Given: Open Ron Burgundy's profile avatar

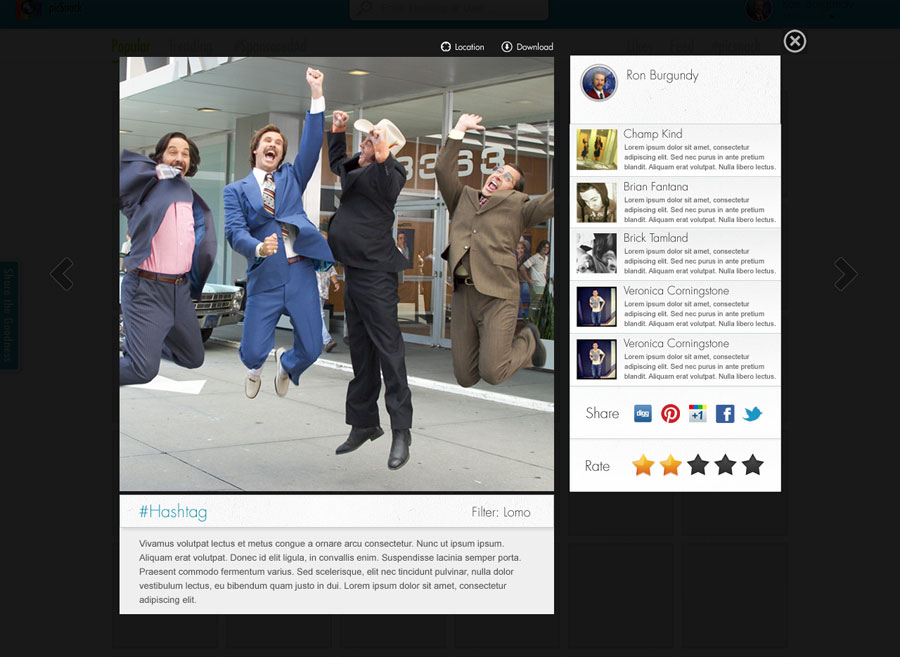Looking at the screenshot, I should click(x=599, y=83).
